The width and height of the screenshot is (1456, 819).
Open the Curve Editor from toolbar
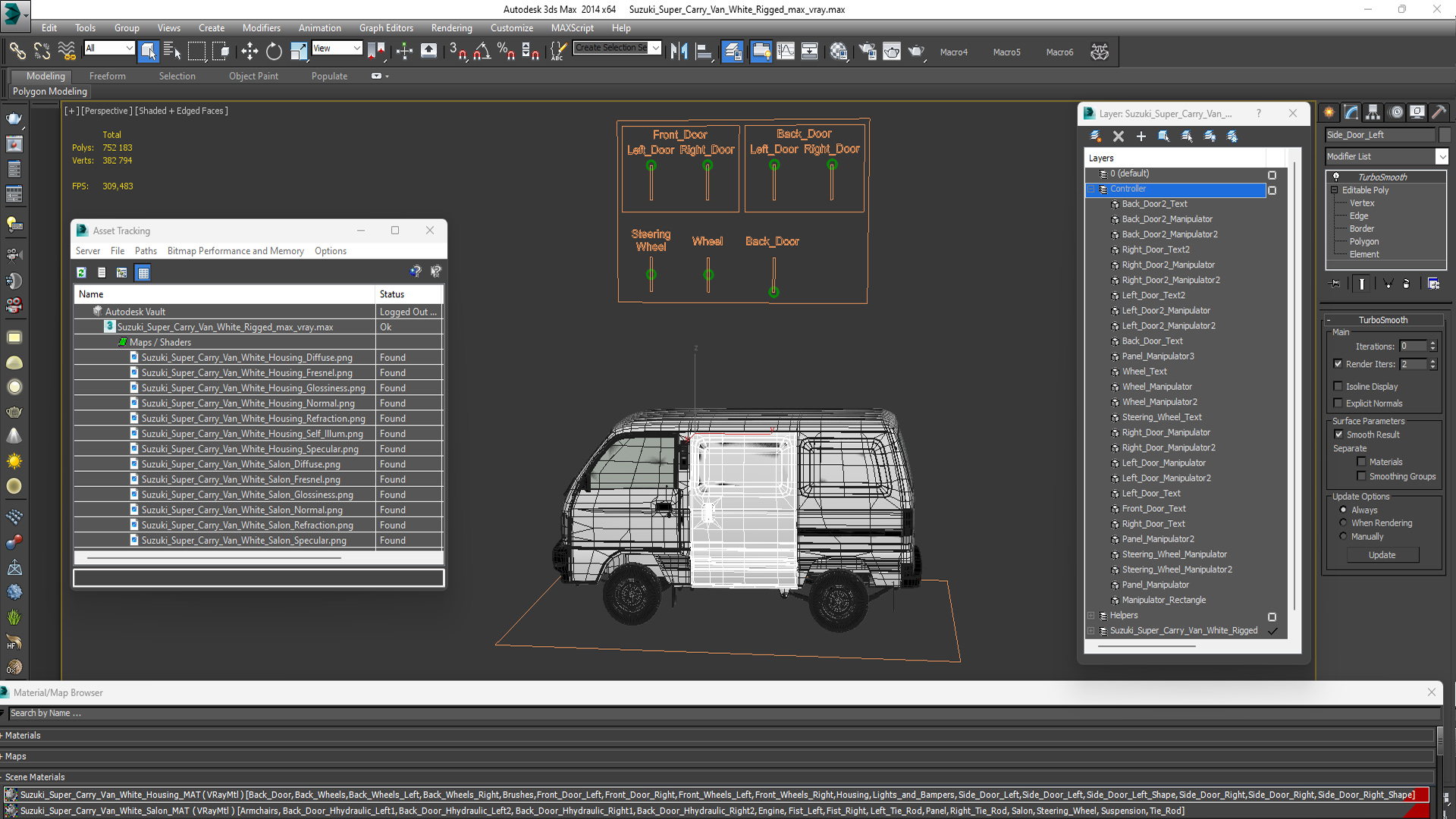tap(786, 52)
